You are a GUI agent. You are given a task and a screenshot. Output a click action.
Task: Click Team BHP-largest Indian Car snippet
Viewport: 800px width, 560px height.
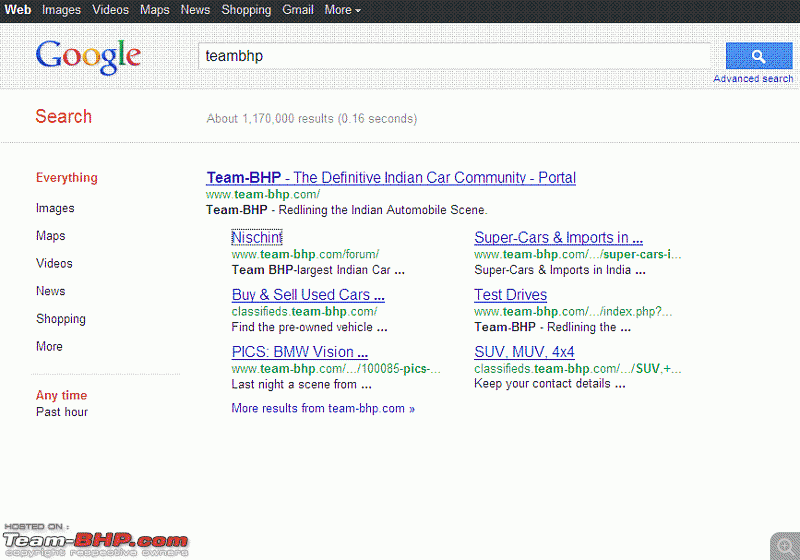click(x=318, y=270)
